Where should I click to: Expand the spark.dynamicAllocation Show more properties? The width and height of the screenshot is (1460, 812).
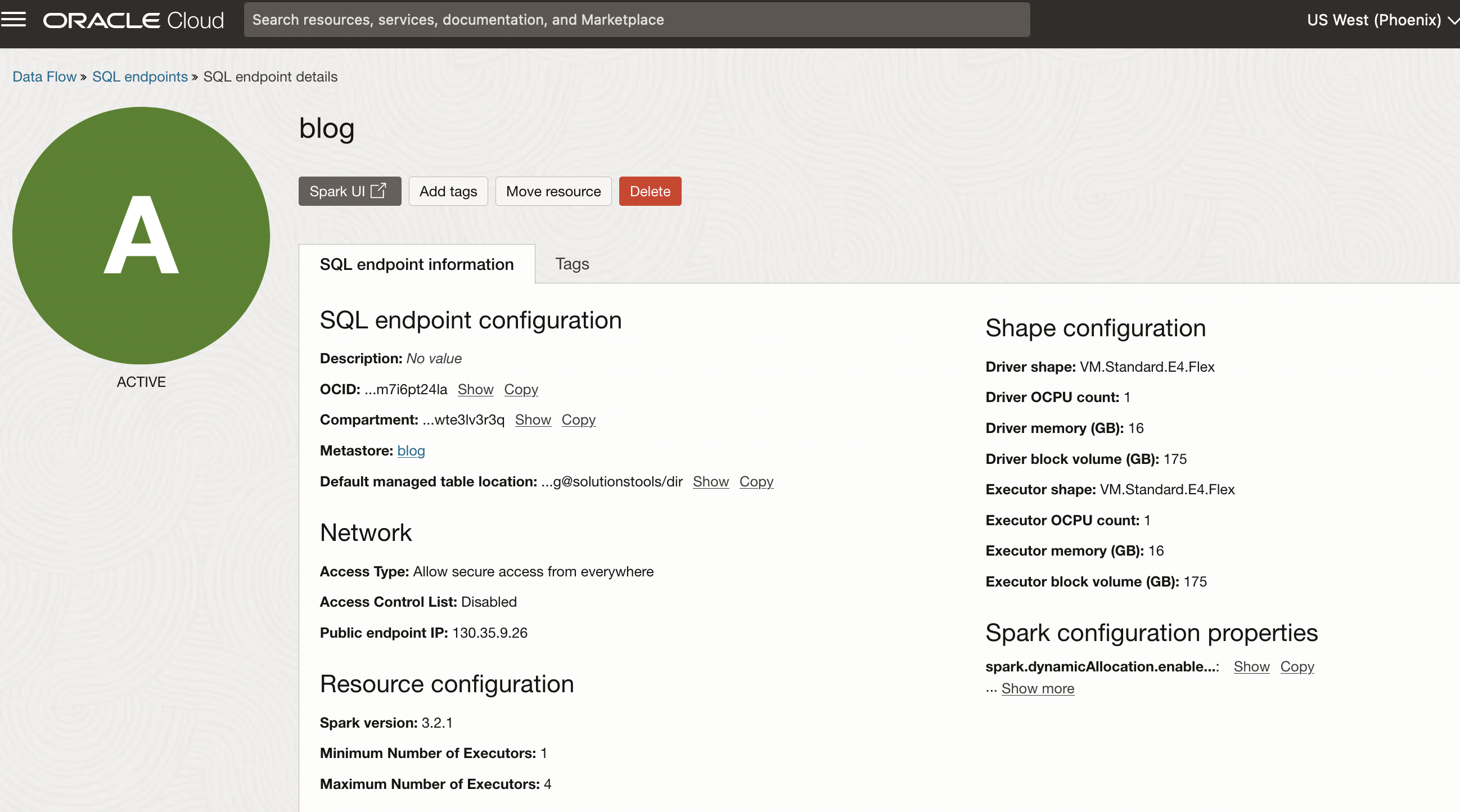coord(1037,688)
